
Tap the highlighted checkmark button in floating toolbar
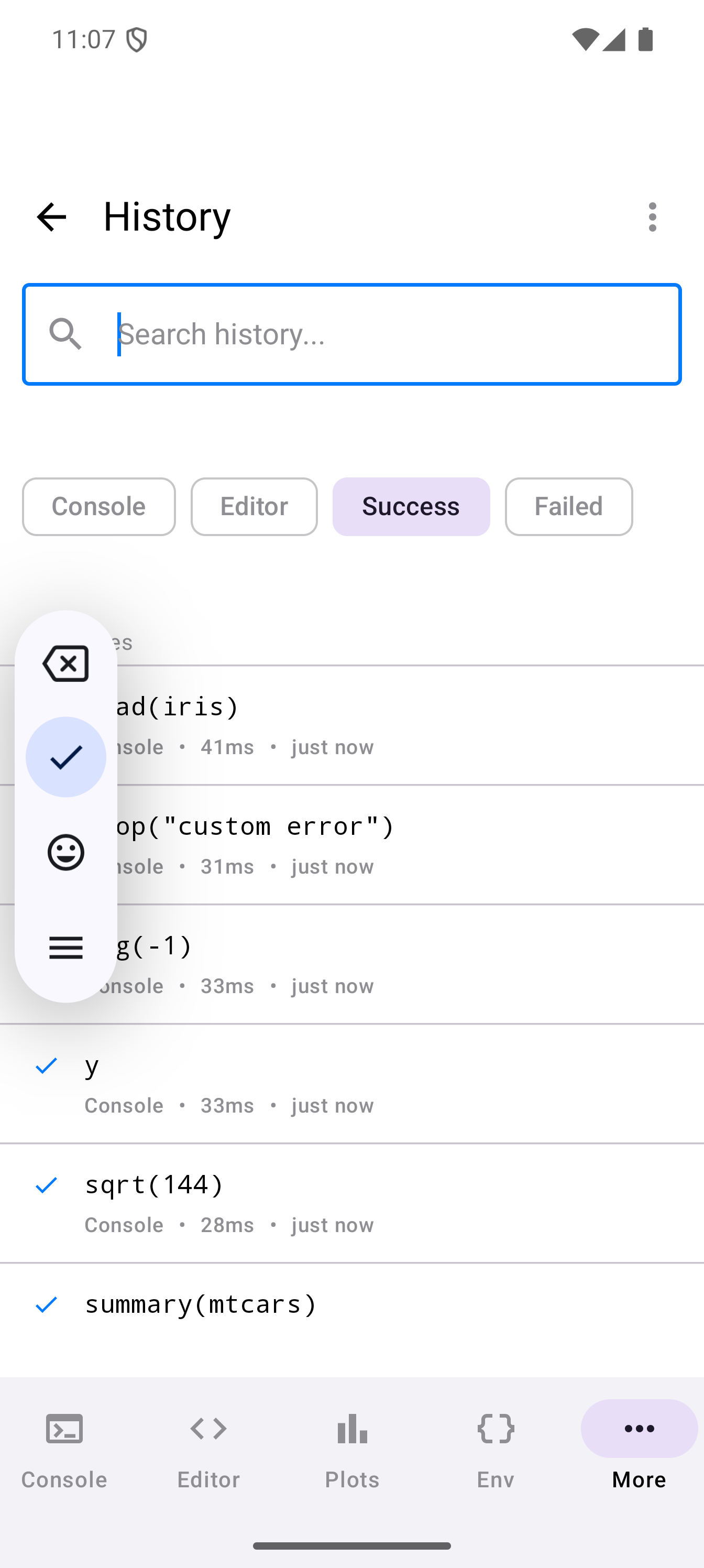coord(65,757)
